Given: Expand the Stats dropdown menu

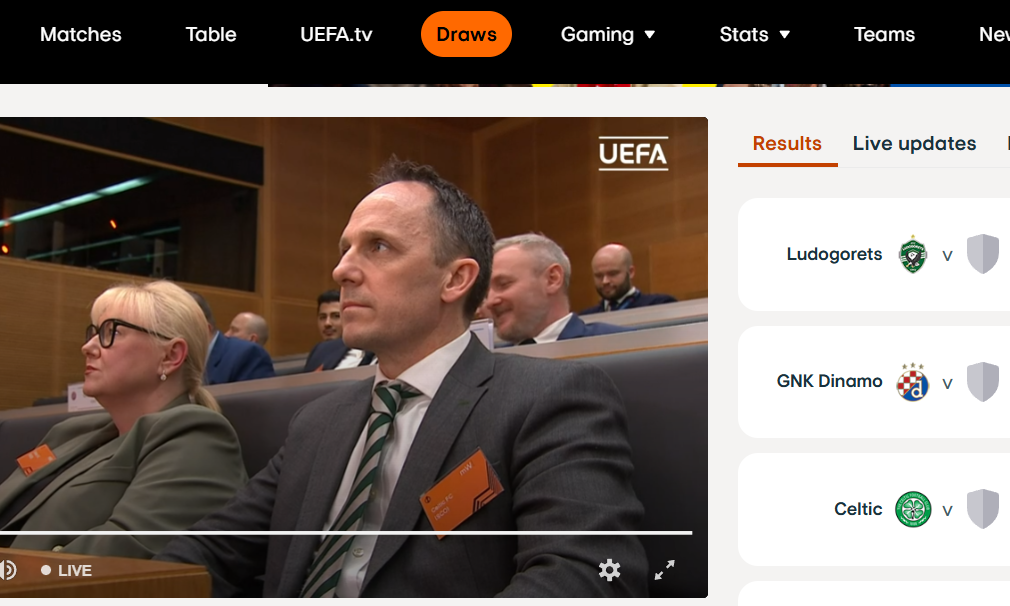Looking at the screenshot, I should tap(754, 34).
